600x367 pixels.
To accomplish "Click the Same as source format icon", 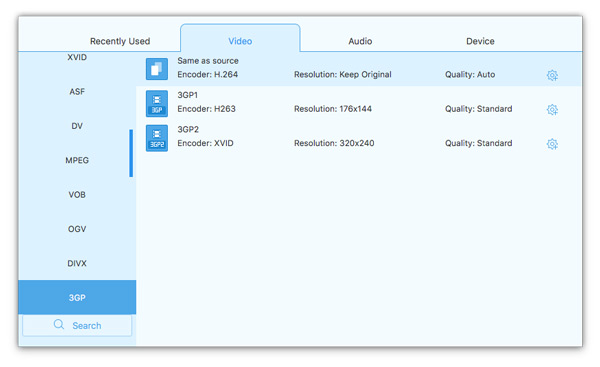I will 157,69.
